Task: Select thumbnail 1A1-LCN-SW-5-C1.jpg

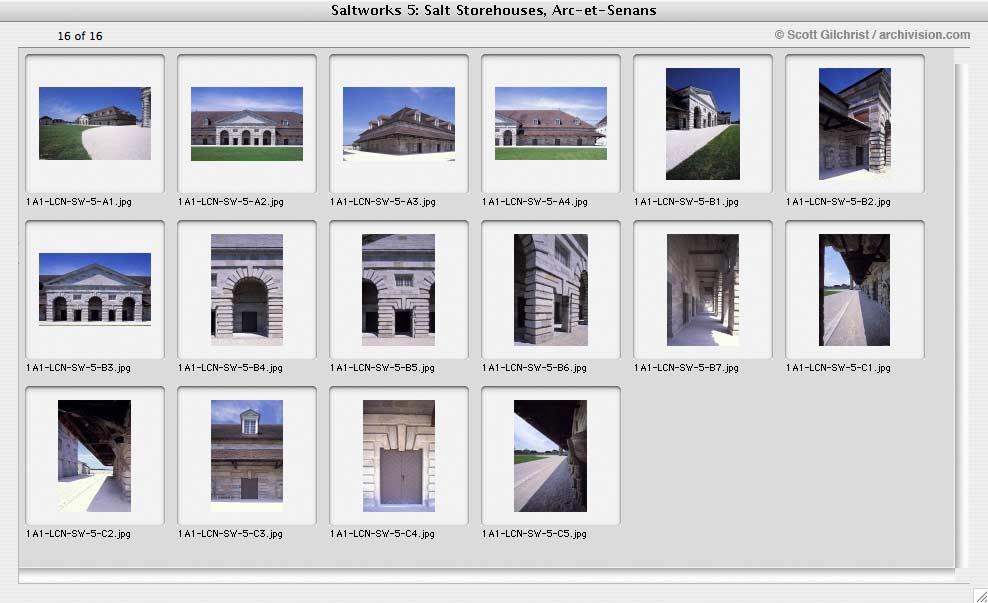Action: pyautogui.click(x=854, y=290)
